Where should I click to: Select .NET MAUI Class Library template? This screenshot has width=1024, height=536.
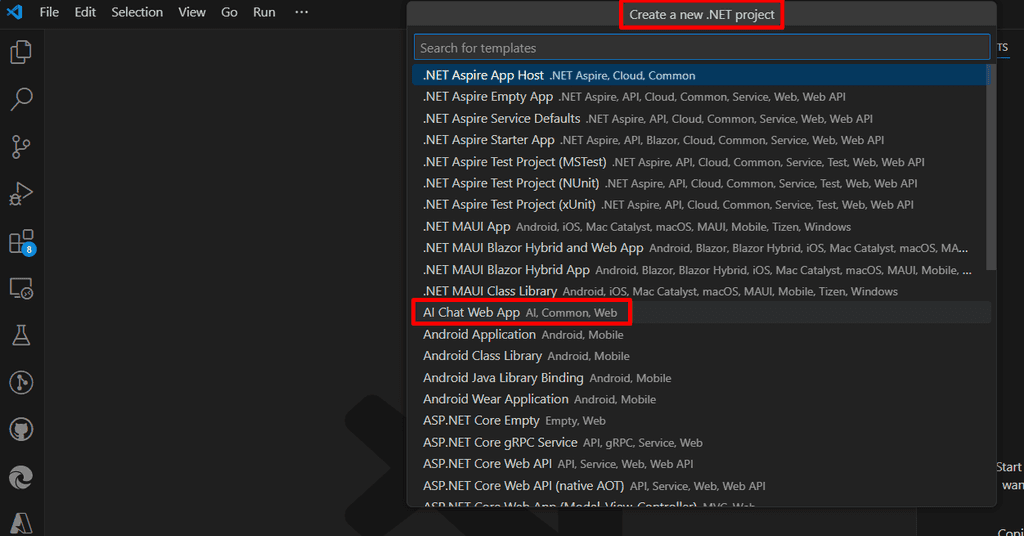[x=701, y=291]
